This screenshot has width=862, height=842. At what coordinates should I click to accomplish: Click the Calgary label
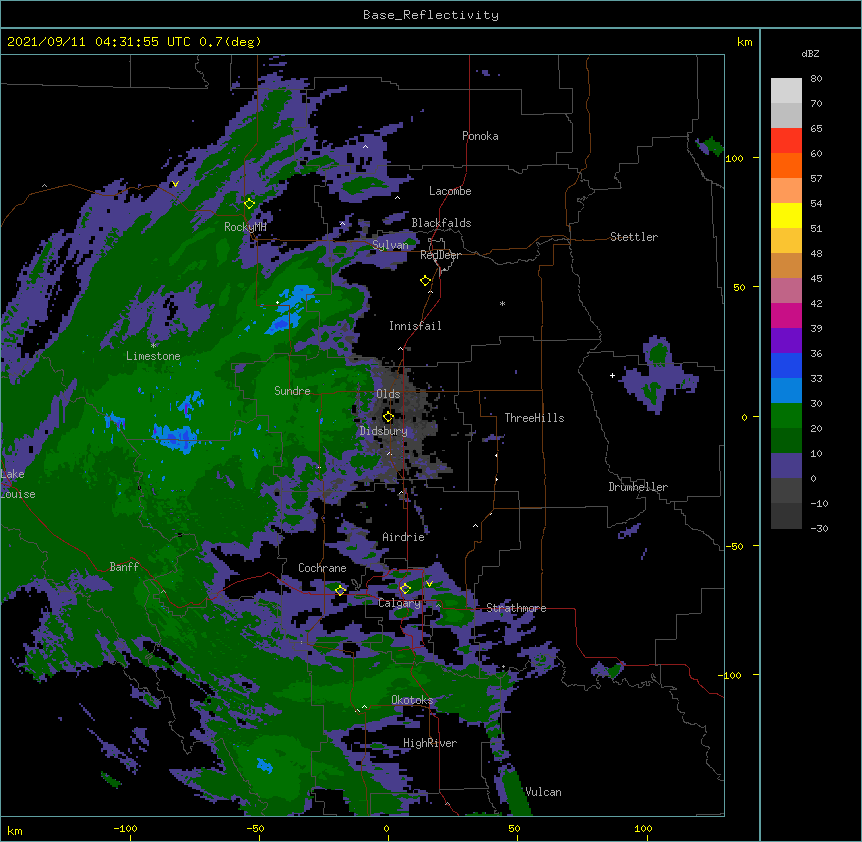399,603
